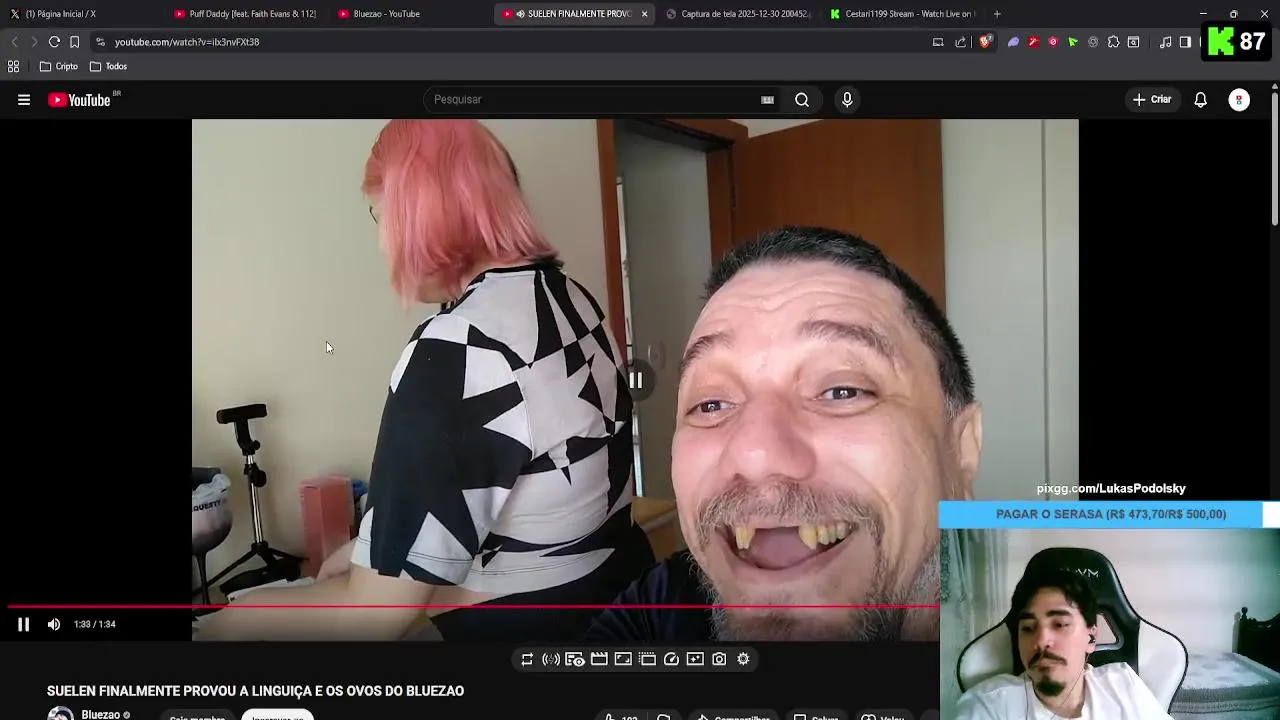
Task: Open the extensions puzzle-piece menu
Action: coord(1113,42)
